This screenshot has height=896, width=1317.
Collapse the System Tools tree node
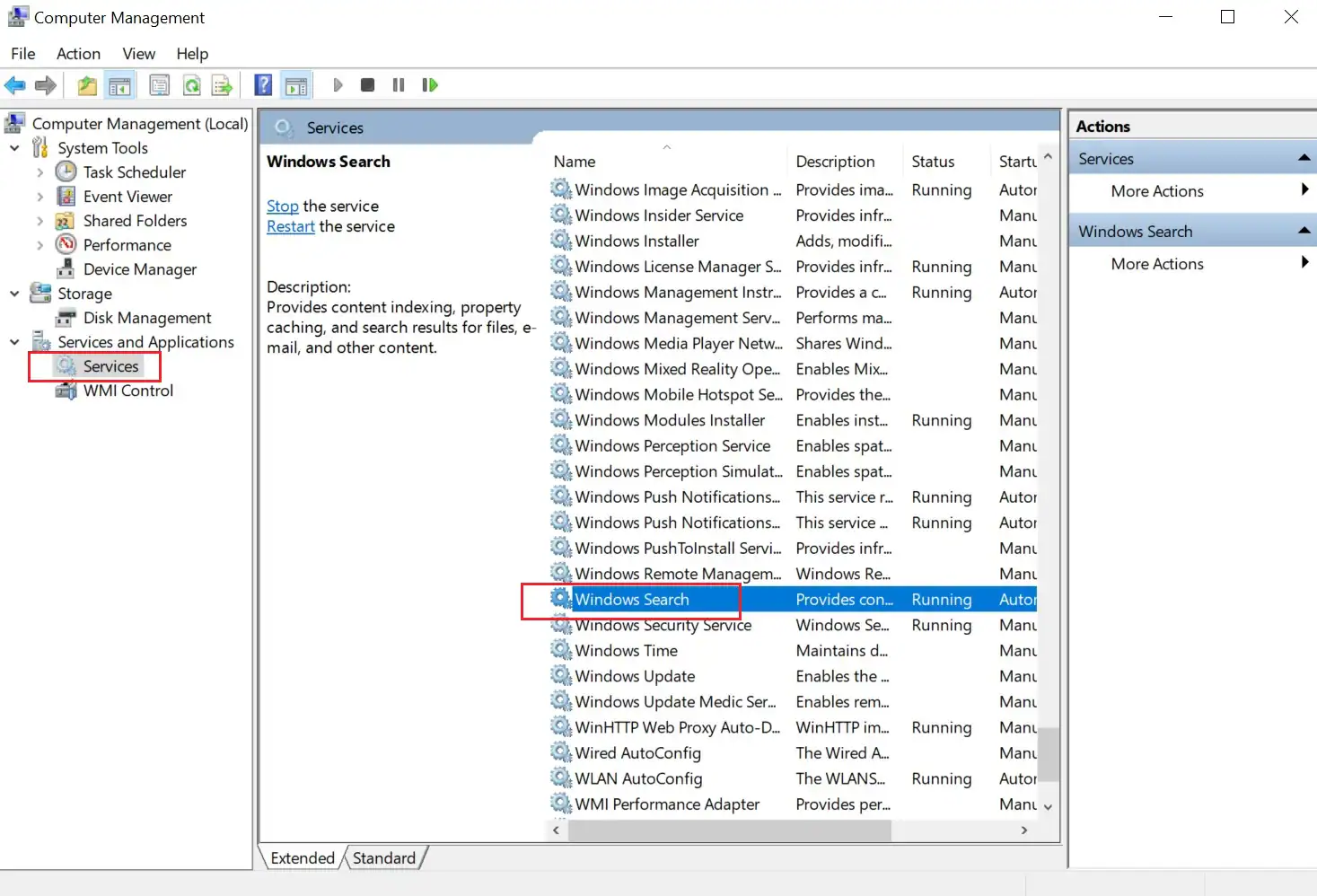click(14, 147)
